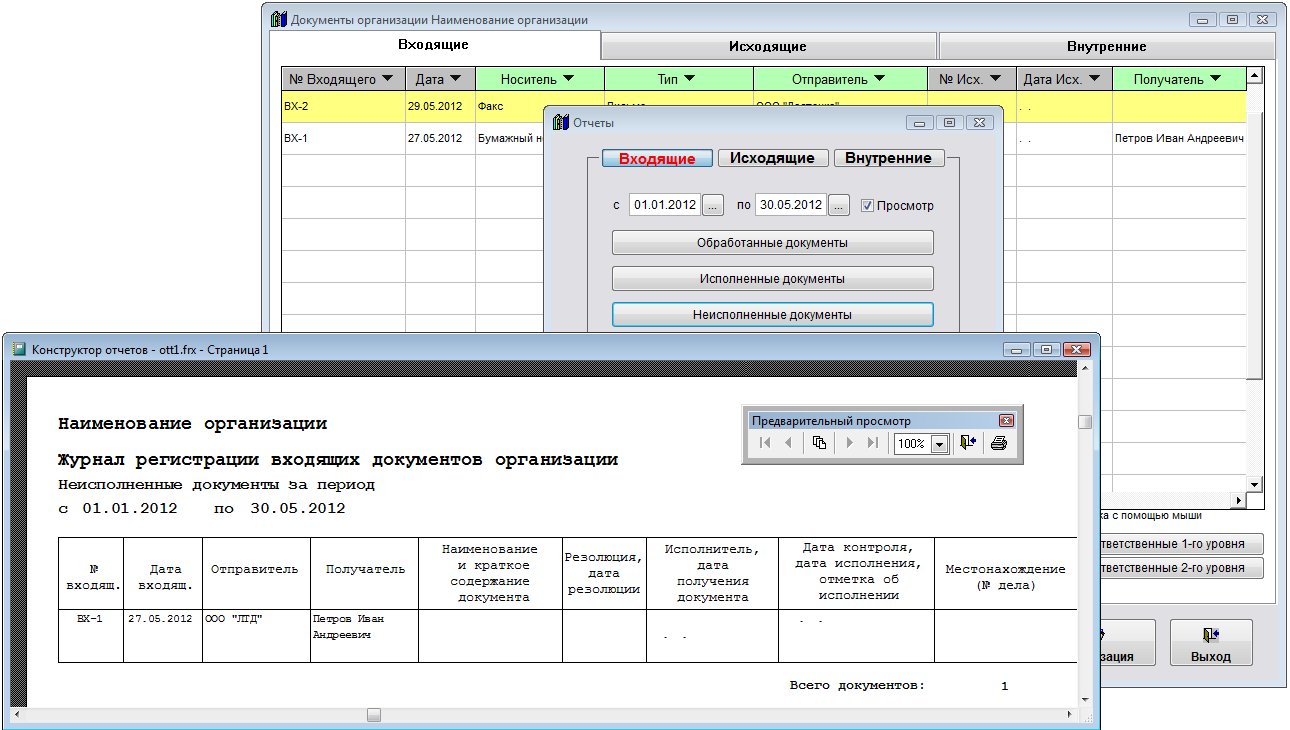Screen dimensions: 1290x730
Task: Click the Обработанные документы button
Action: 772,243
